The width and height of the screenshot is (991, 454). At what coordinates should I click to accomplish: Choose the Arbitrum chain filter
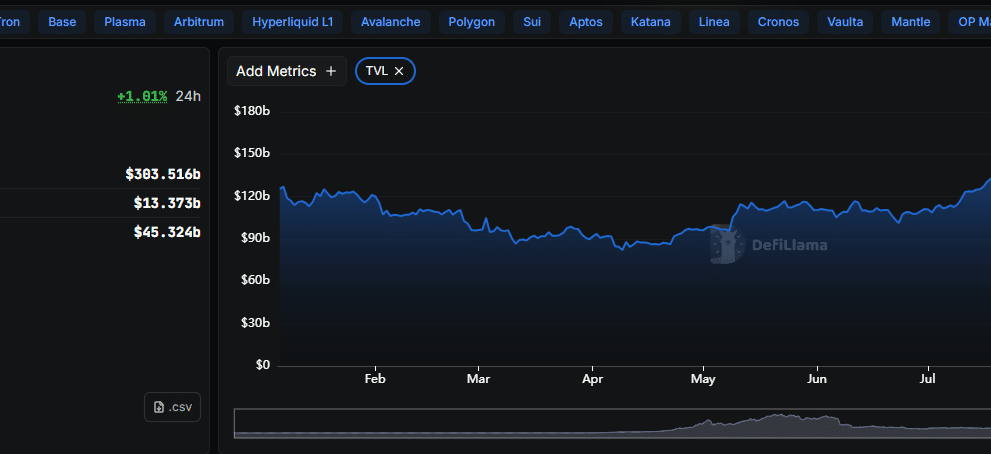[x=199, y=21]
